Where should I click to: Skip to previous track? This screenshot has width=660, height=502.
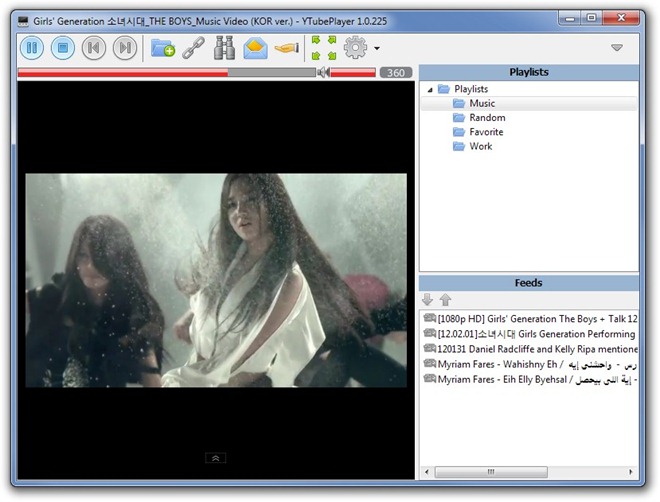pos(93,48)
